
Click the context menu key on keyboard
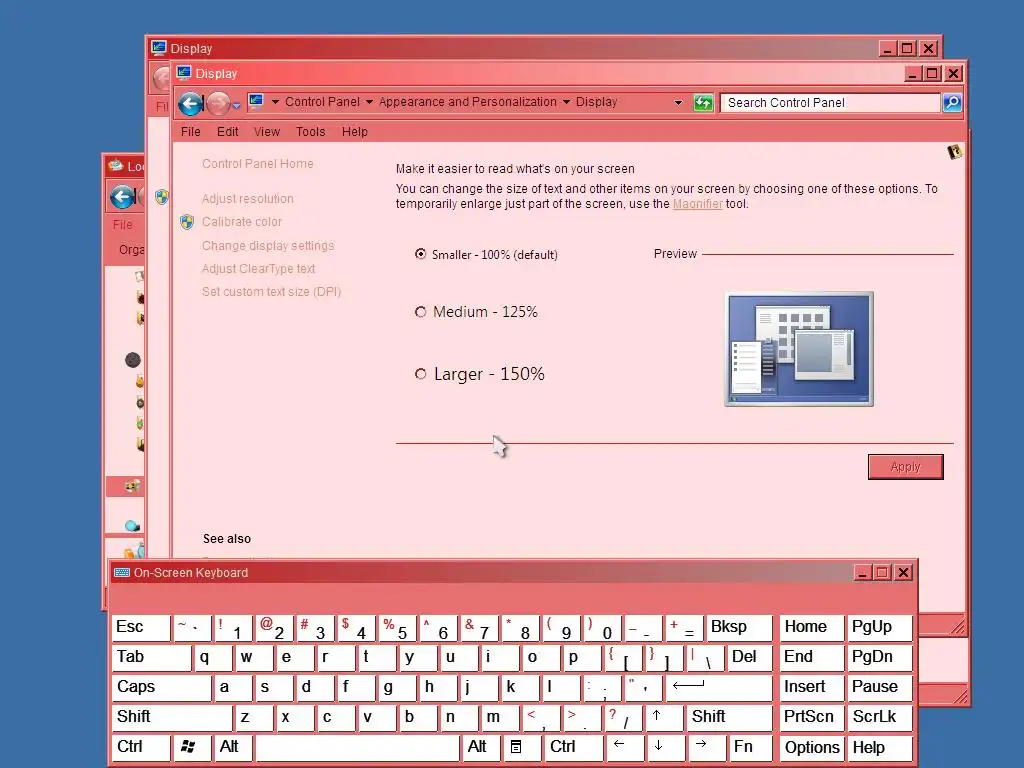[x=520, y=748]
